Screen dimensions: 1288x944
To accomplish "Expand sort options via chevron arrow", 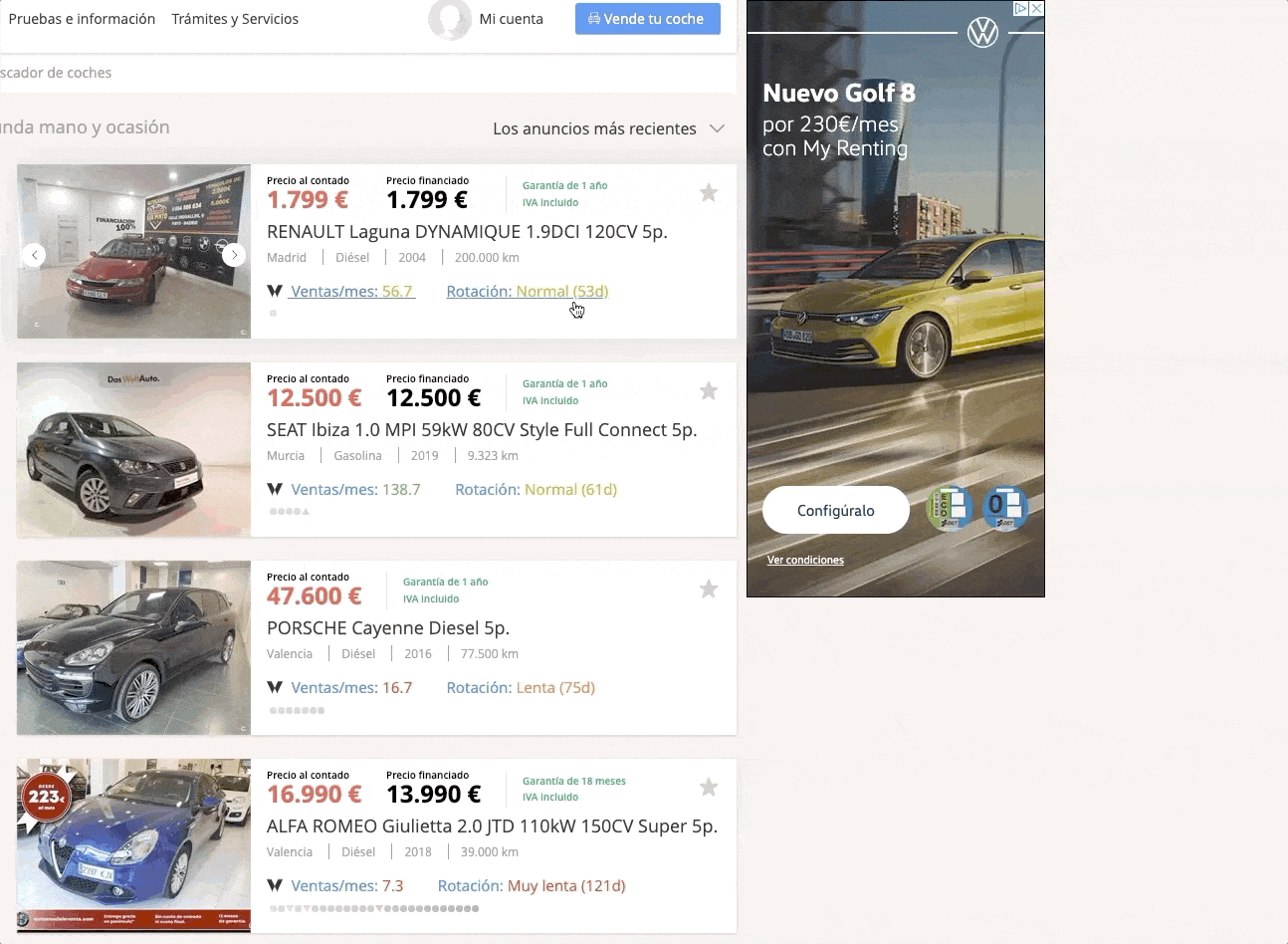I will point(717,128).
